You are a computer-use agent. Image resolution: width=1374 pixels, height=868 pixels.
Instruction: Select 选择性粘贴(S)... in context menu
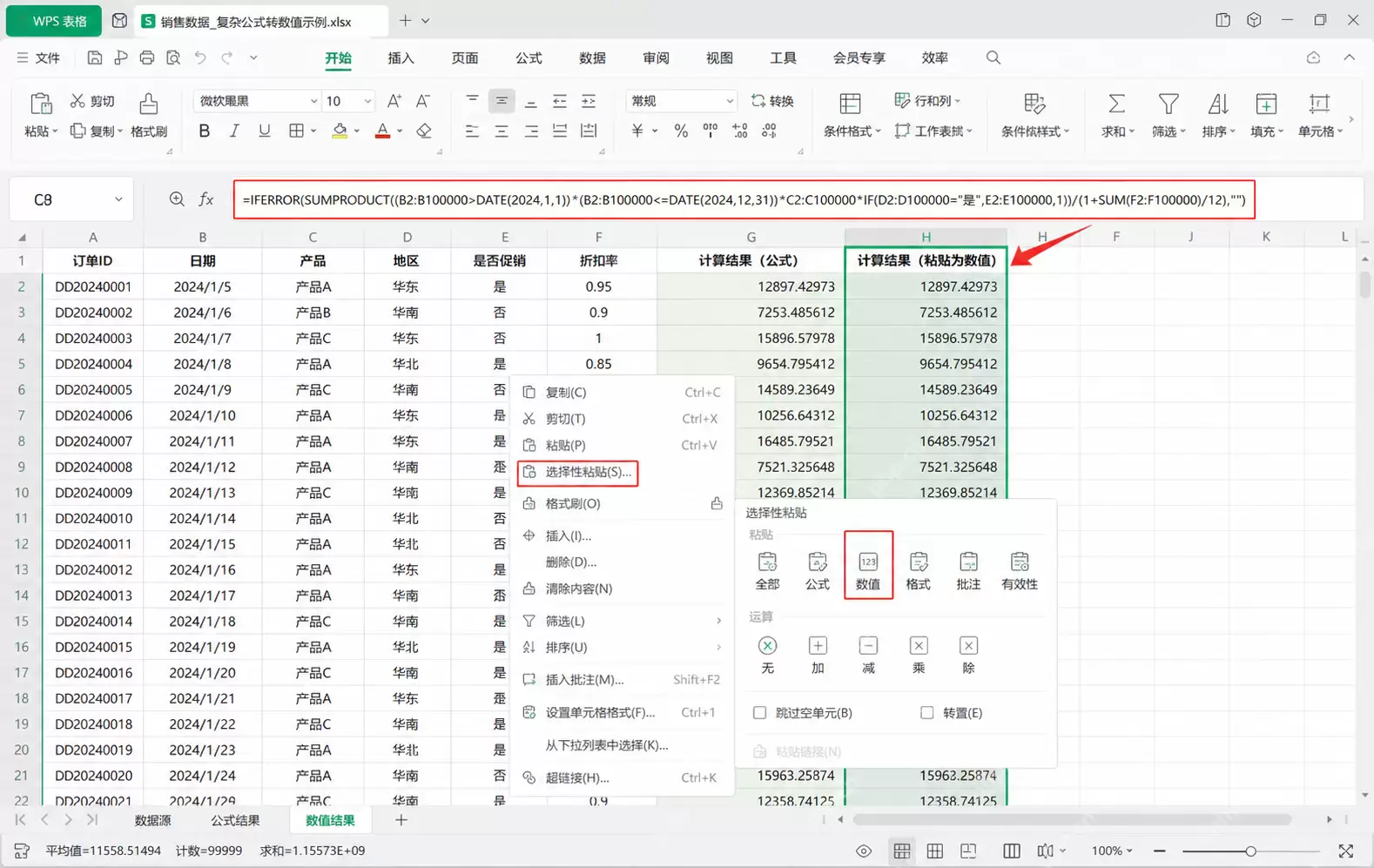[x=577, y=472]
